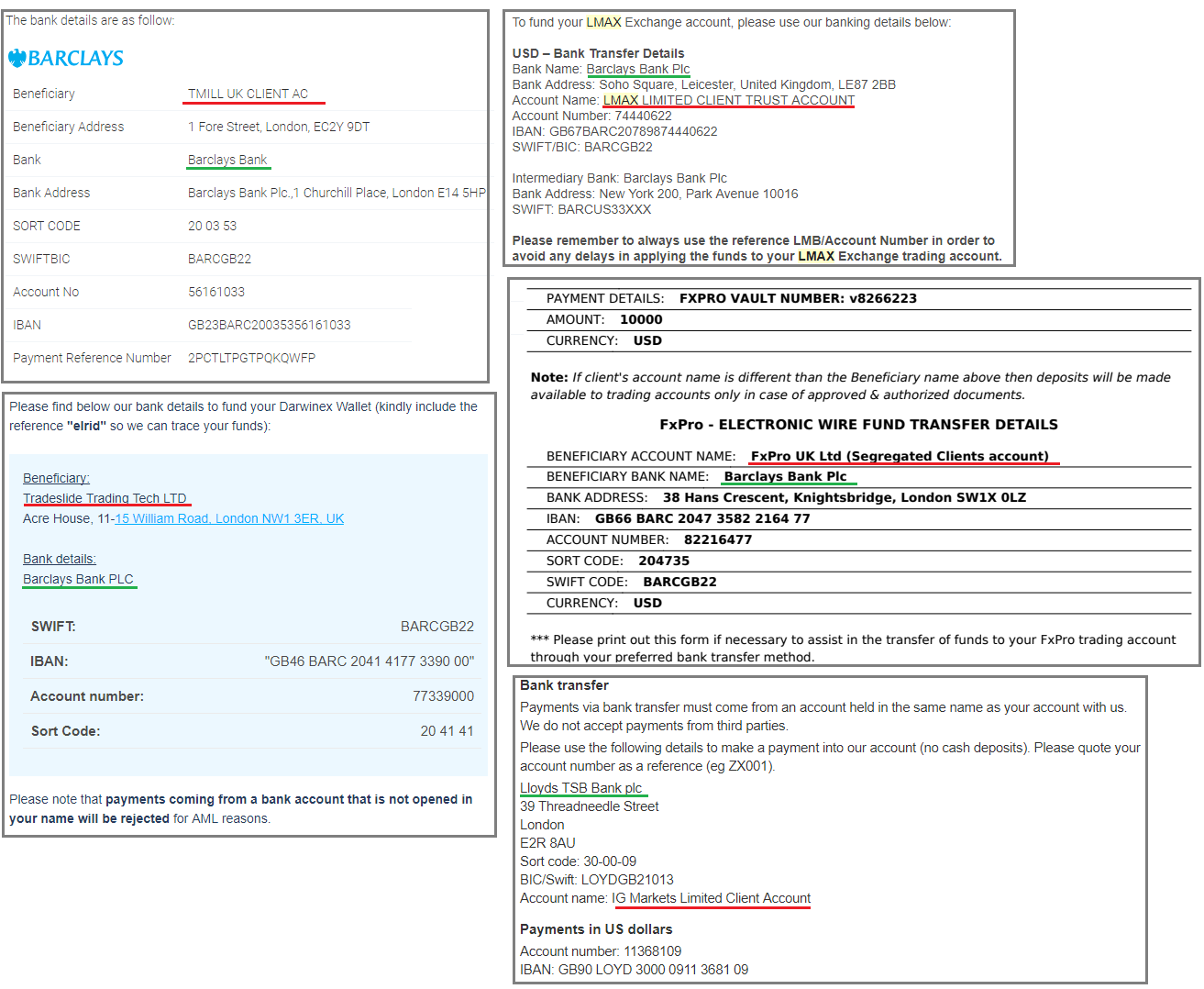Select amount value 10000
The height and width of the screenshot is (989, 1204).
pyautogui.click(x=641, y=319)
